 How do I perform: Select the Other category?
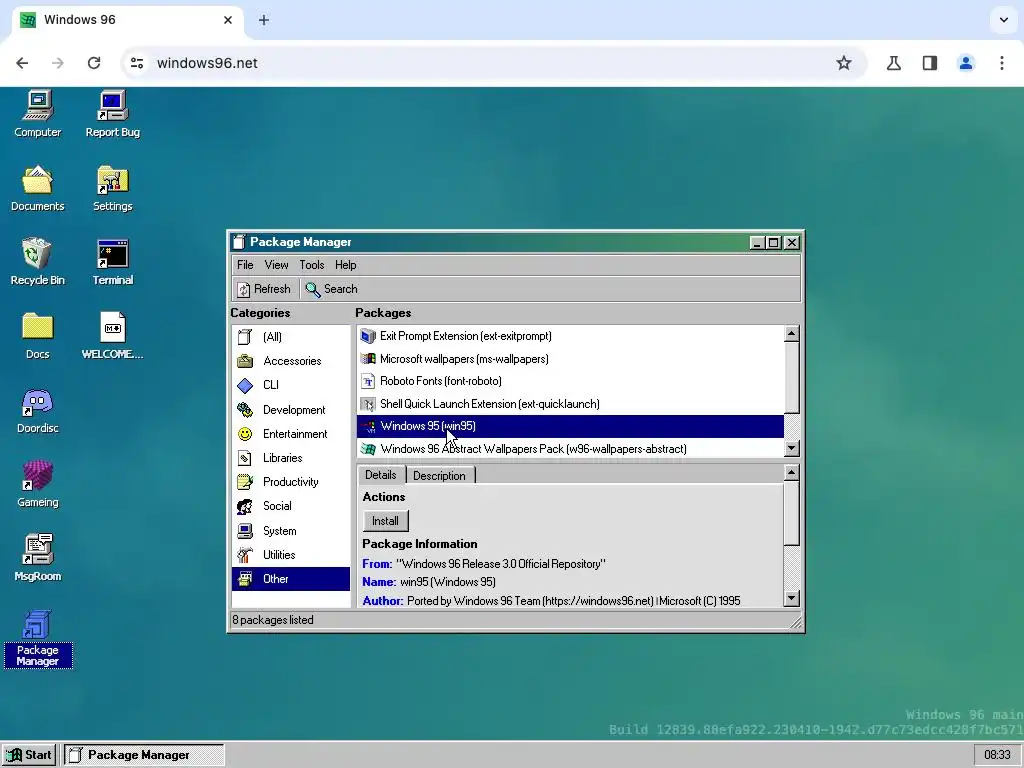tap(291, 579)
